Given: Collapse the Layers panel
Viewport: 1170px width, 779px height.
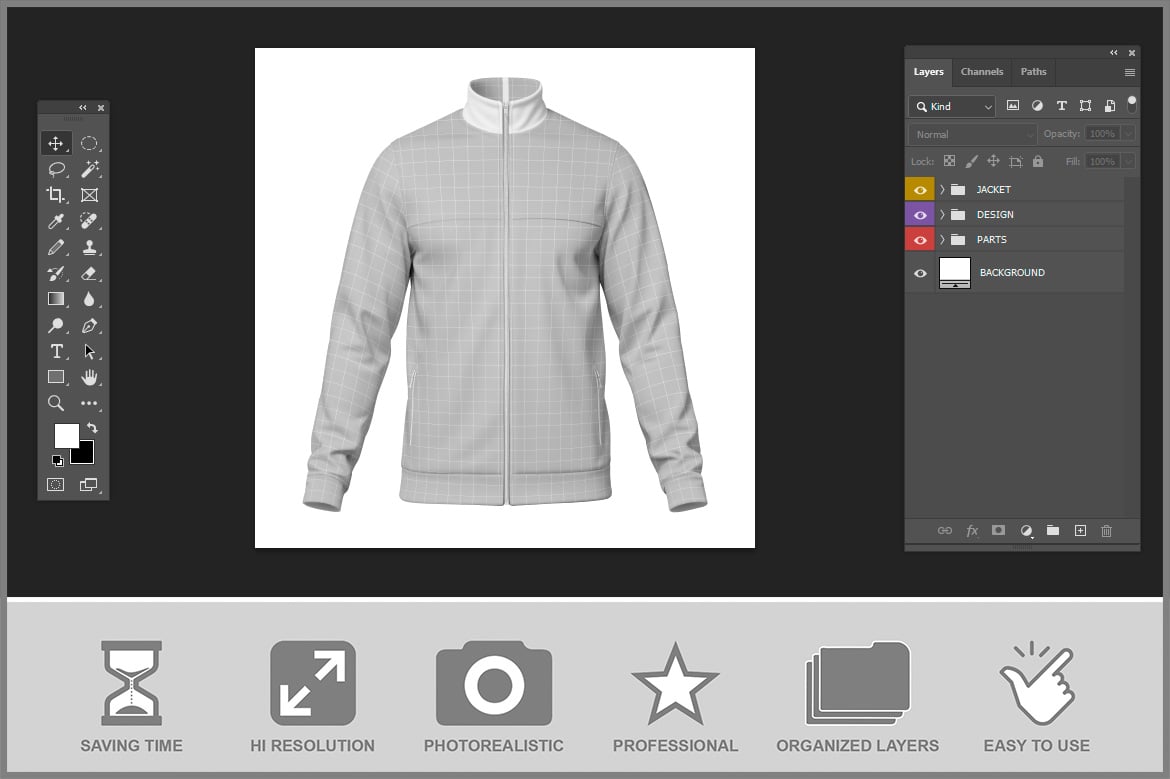Looking at the screenshot, I should click(1114, 53).
